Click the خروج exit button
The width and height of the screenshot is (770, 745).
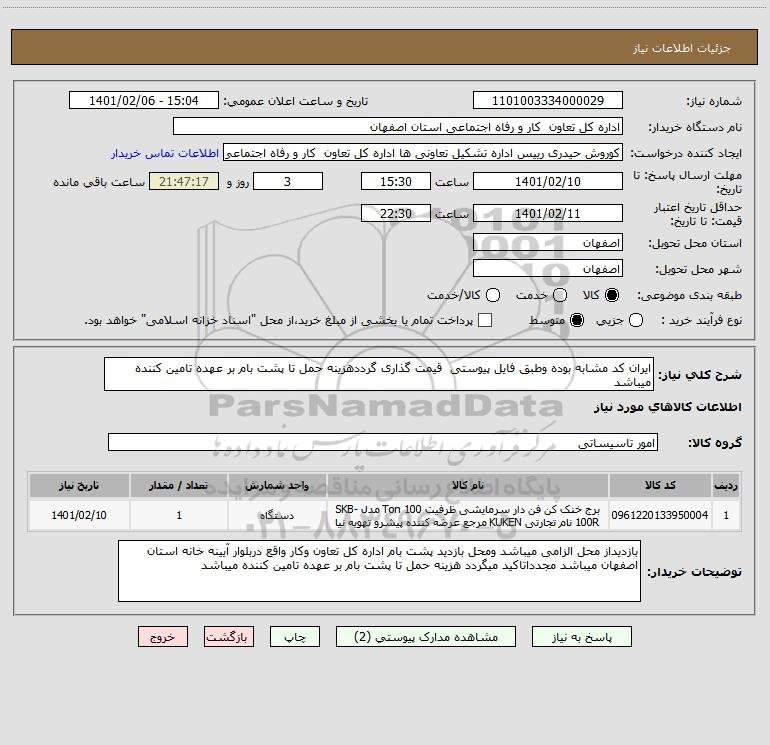click(x=163, y=637)
